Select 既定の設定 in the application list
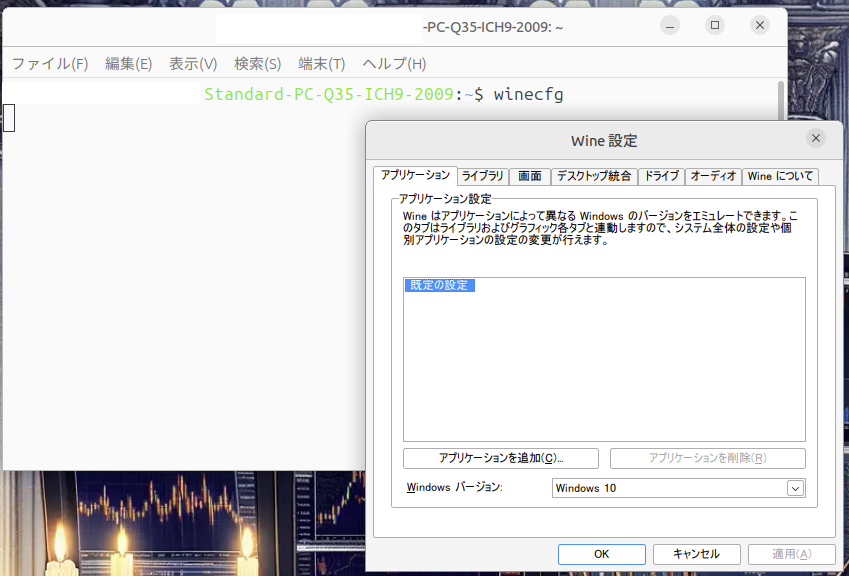 [x=440, y=285]
